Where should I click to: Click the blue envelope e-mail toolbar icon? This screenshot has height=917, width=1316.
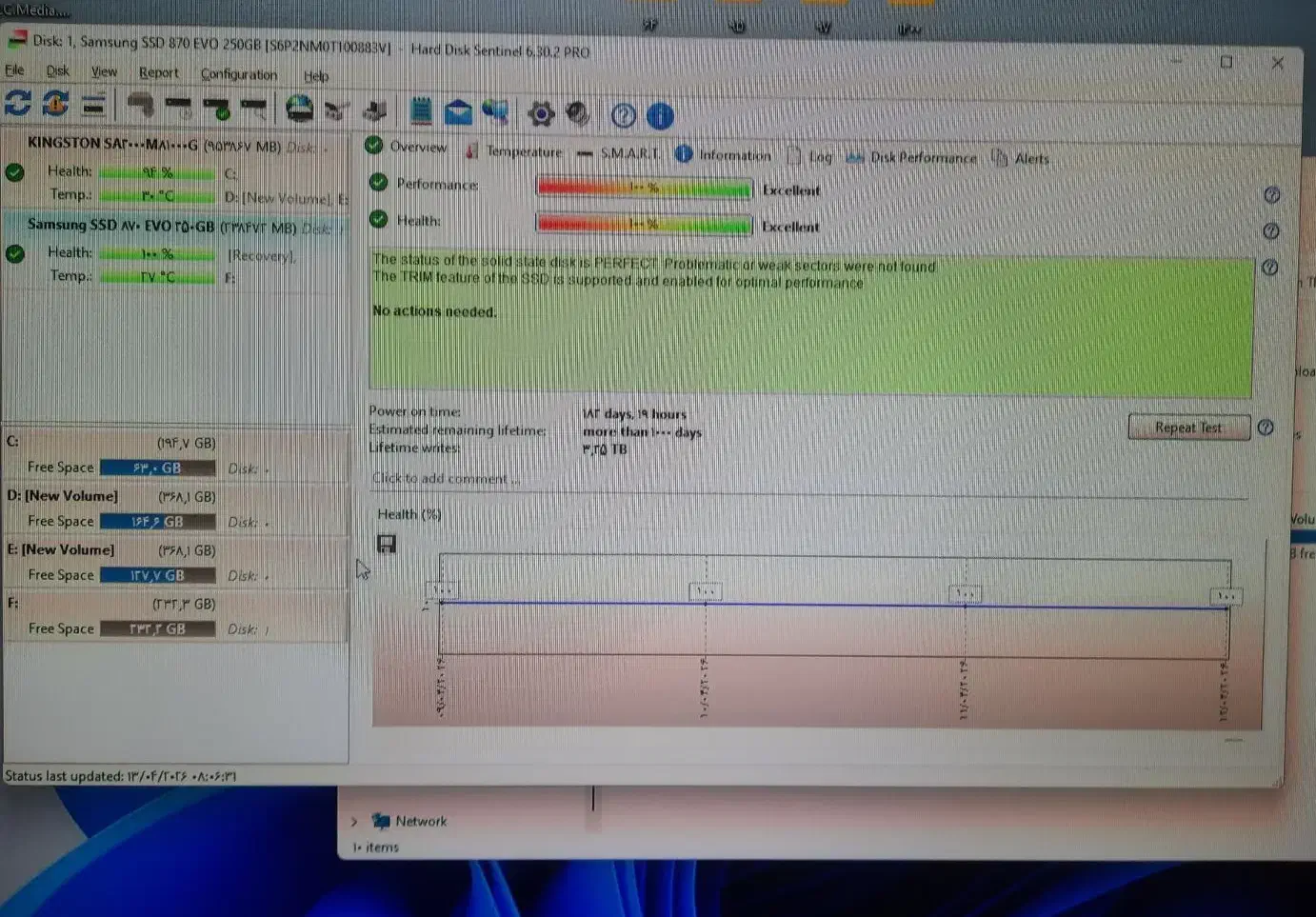coord(458,112)
